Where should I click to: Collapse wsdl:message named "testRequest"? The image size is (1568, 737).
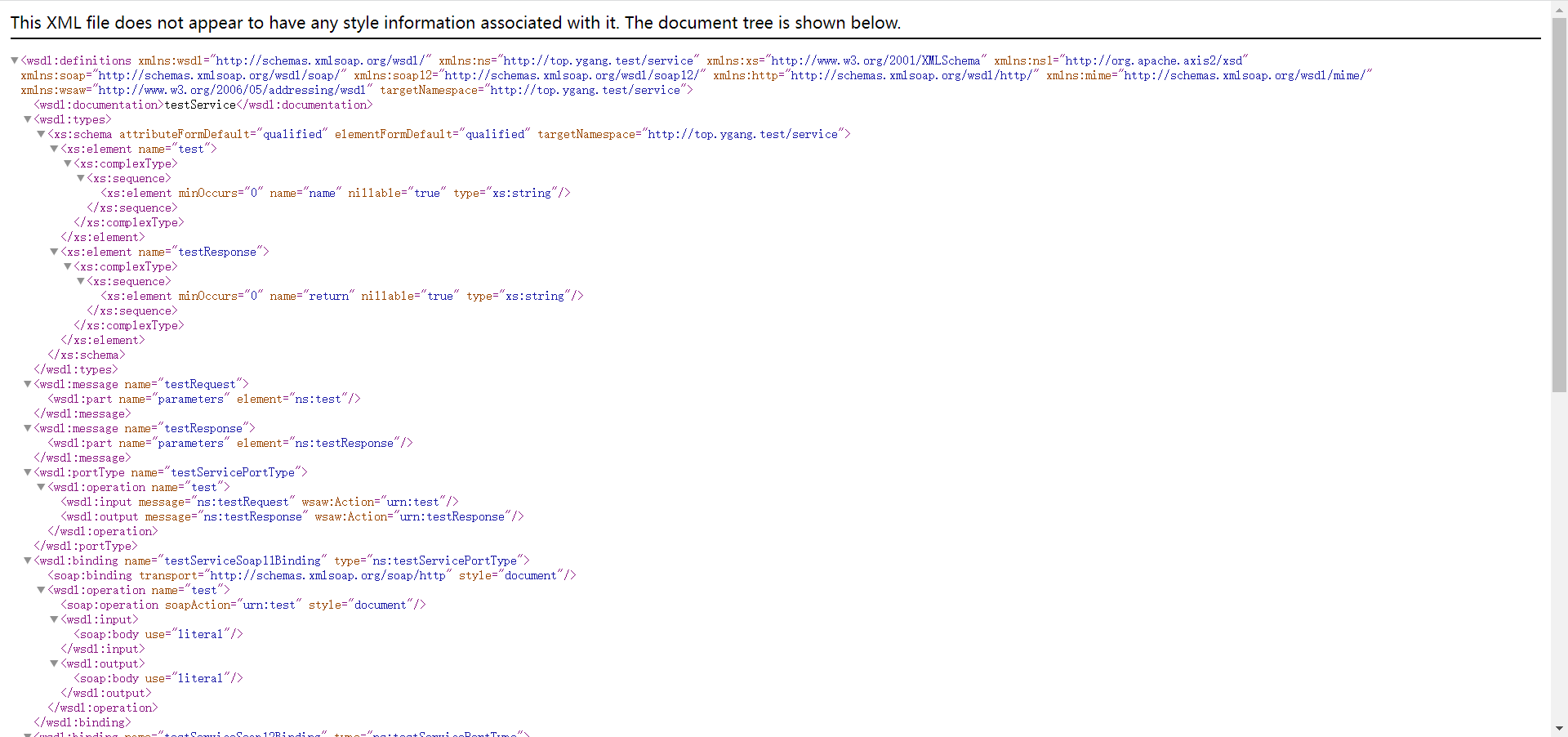(x=28, y=384)
